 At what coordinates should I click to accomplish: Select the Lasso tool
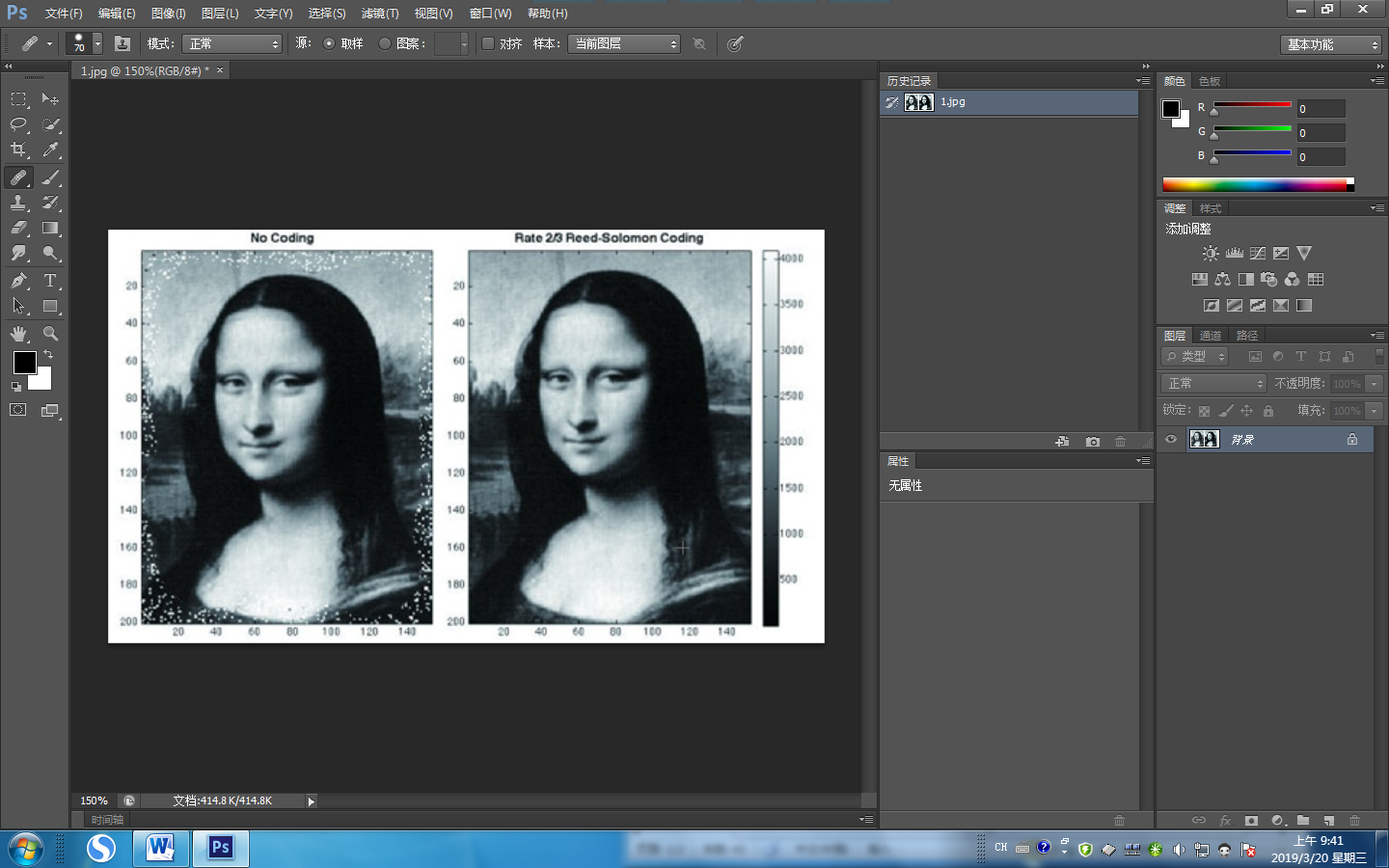(x=18, y=124)
